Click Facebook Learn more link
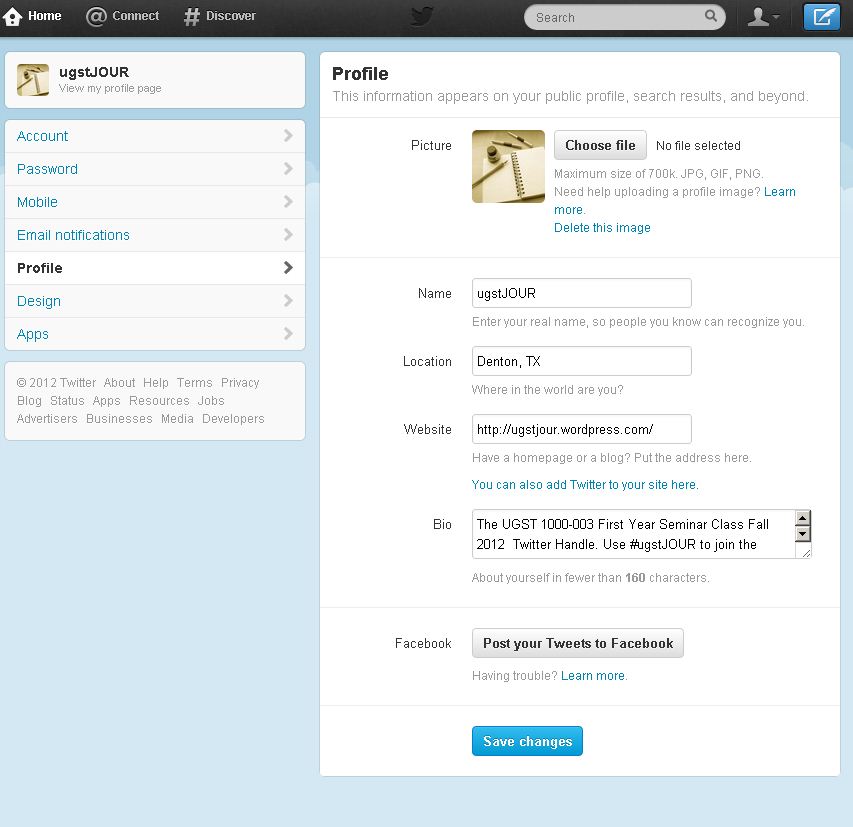The width and height of the screenshot is (853, 827). 592,676
